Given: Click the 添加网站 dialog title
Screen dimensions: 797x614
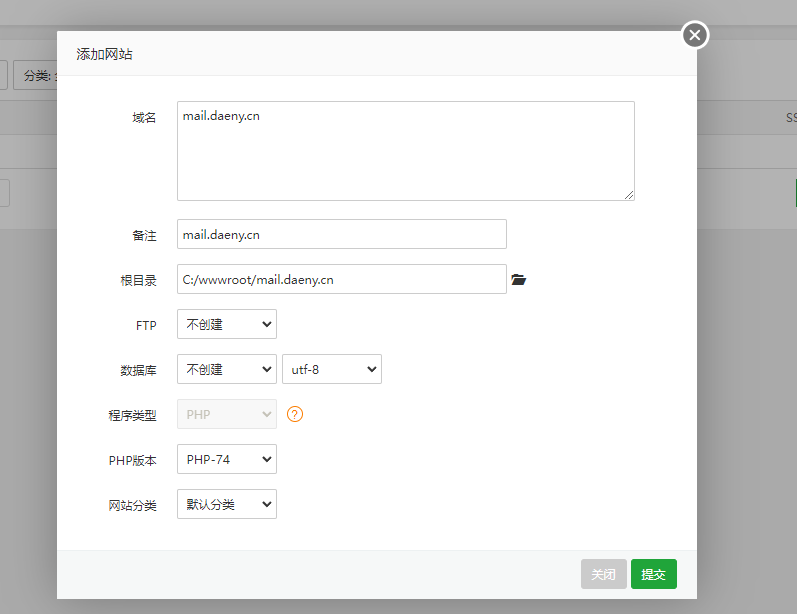Looking at the screenshot, I should click(x=104, y=54).
